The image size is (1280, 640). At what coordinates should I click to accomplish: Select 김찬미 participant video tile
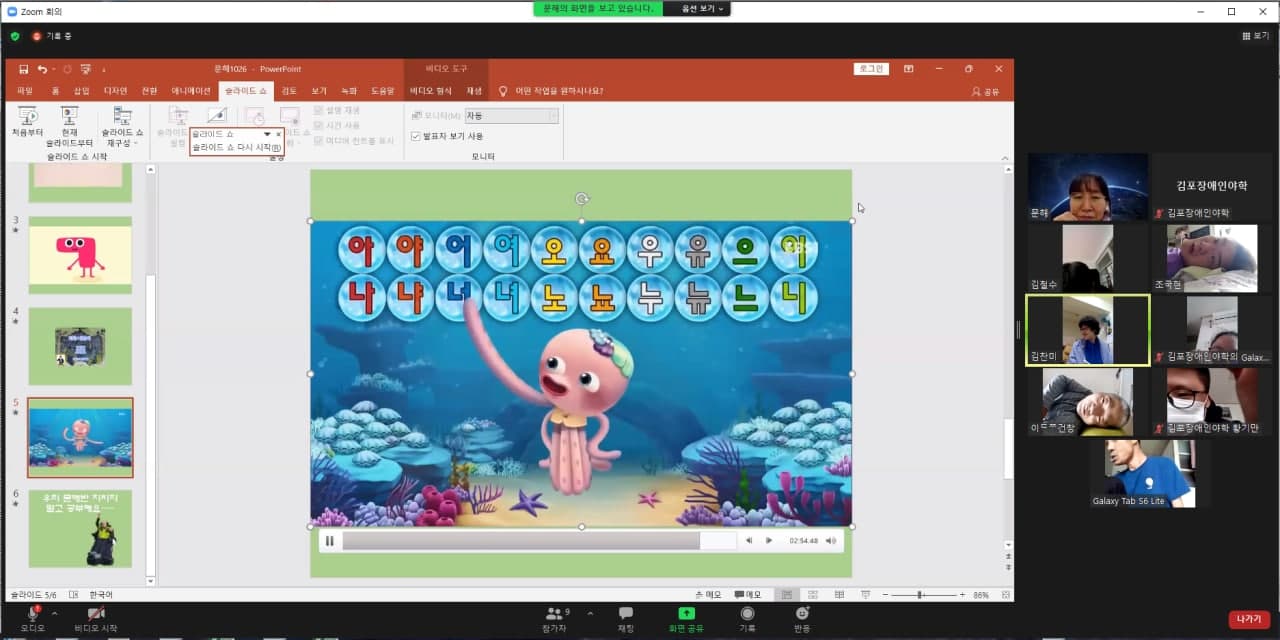click(1088, 330)
